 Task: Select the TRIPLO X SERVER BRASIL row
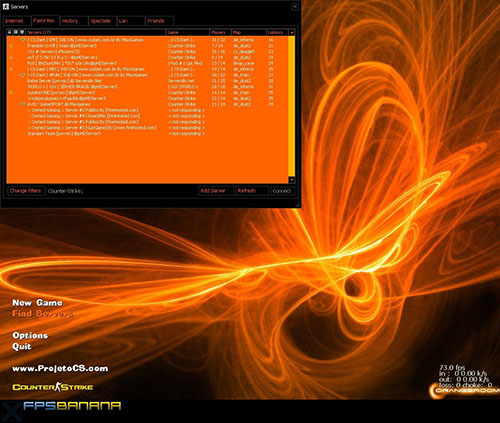pos(147,87)
